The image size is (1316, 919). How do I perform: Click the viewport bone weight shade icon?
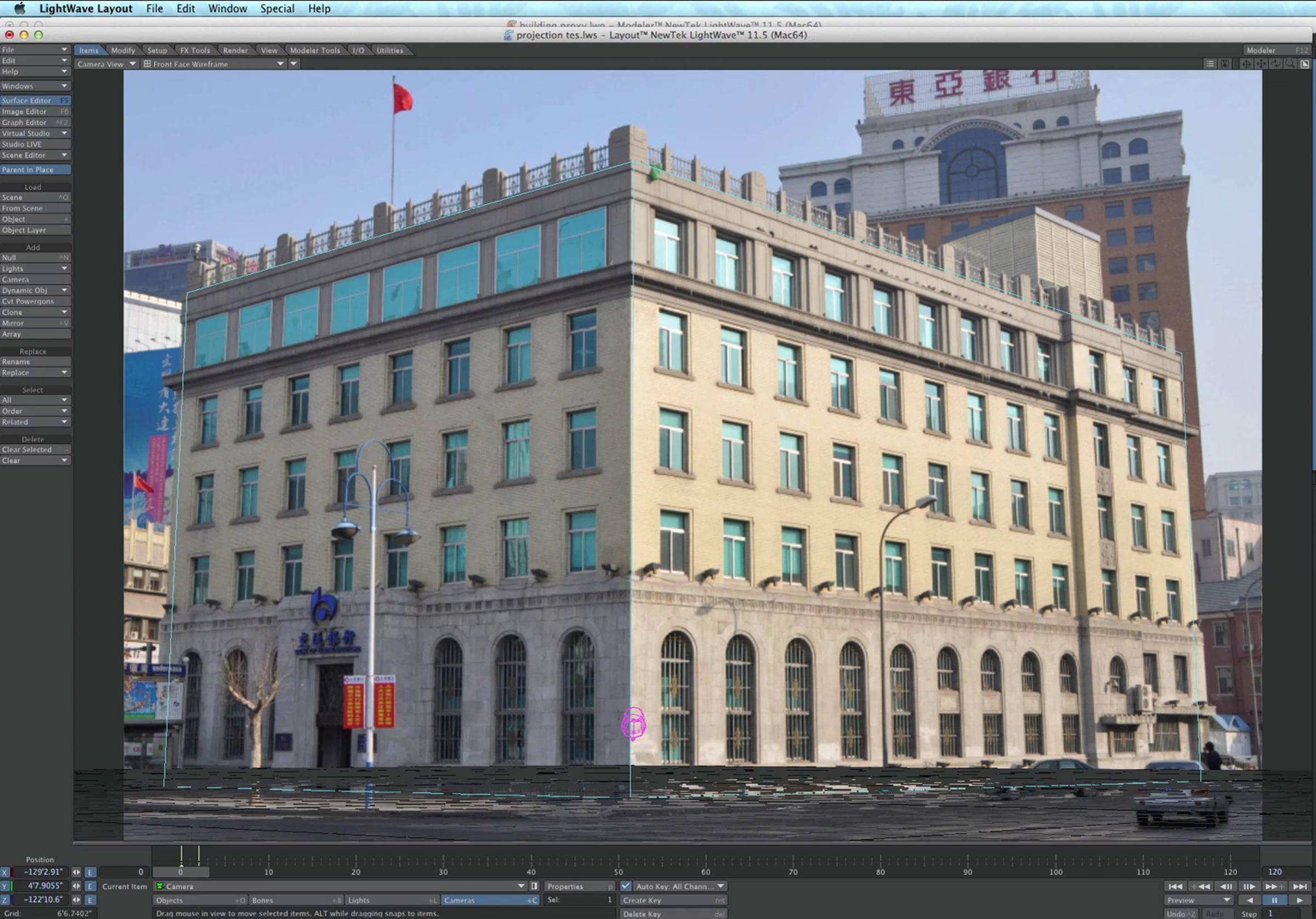click(x=1224, y=64)
